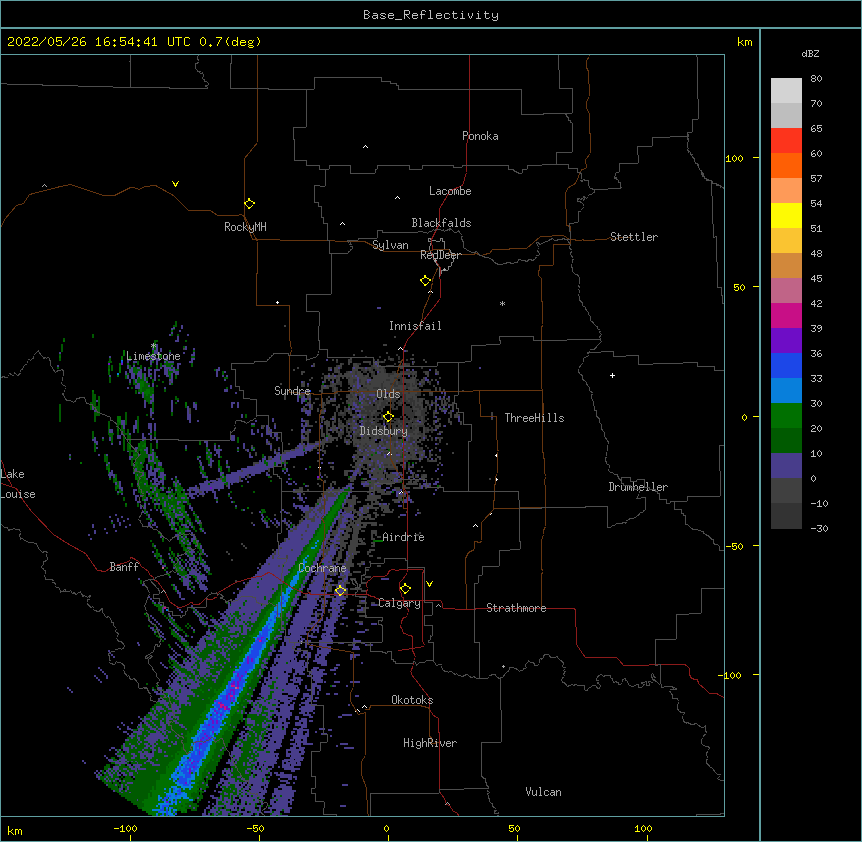
Task: Click the 100 tick on the right axis
Action: point(734,158)
